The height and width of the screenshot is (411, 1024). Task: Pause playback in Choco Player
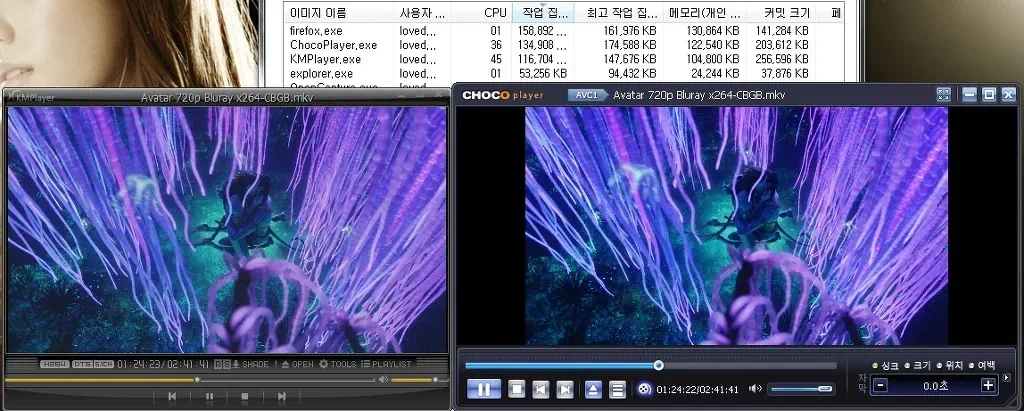coord(484,389)
